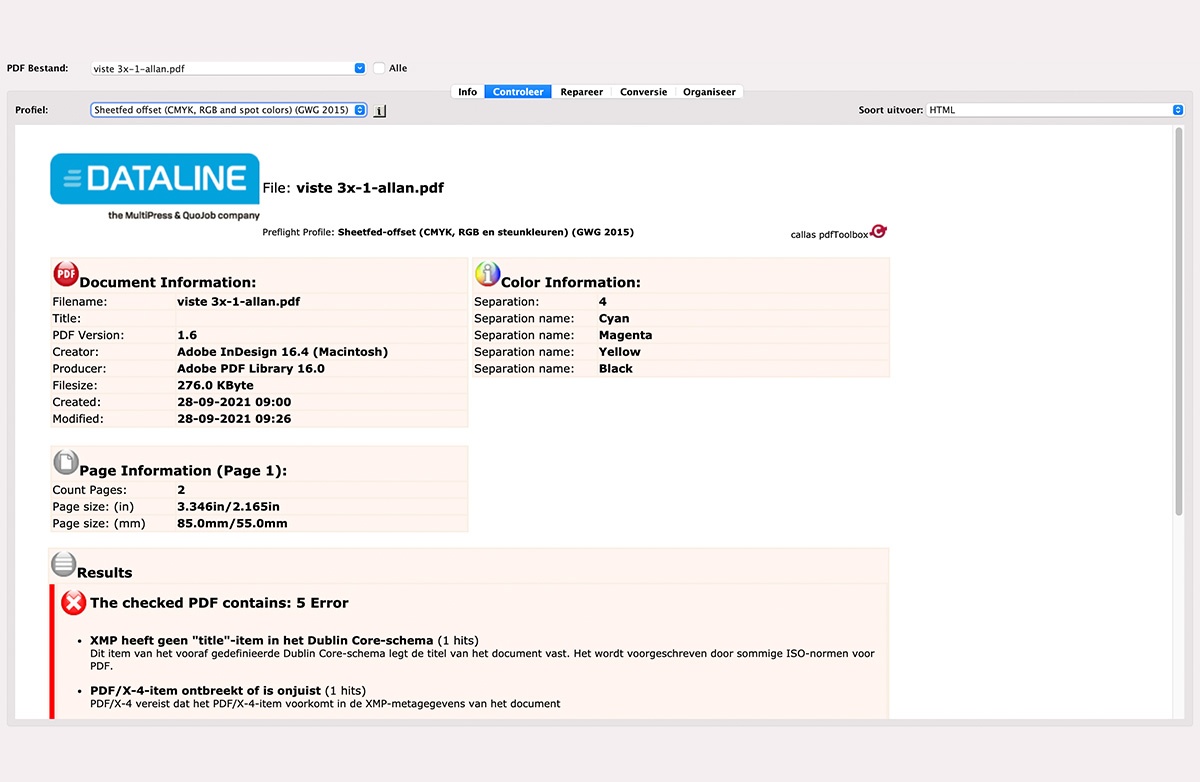The height and width of the screenshot is (782, 1200).
Task: Click the Filename value 'viste 3x-1-allan.pdf'
Action: click(x=238, y=301)
